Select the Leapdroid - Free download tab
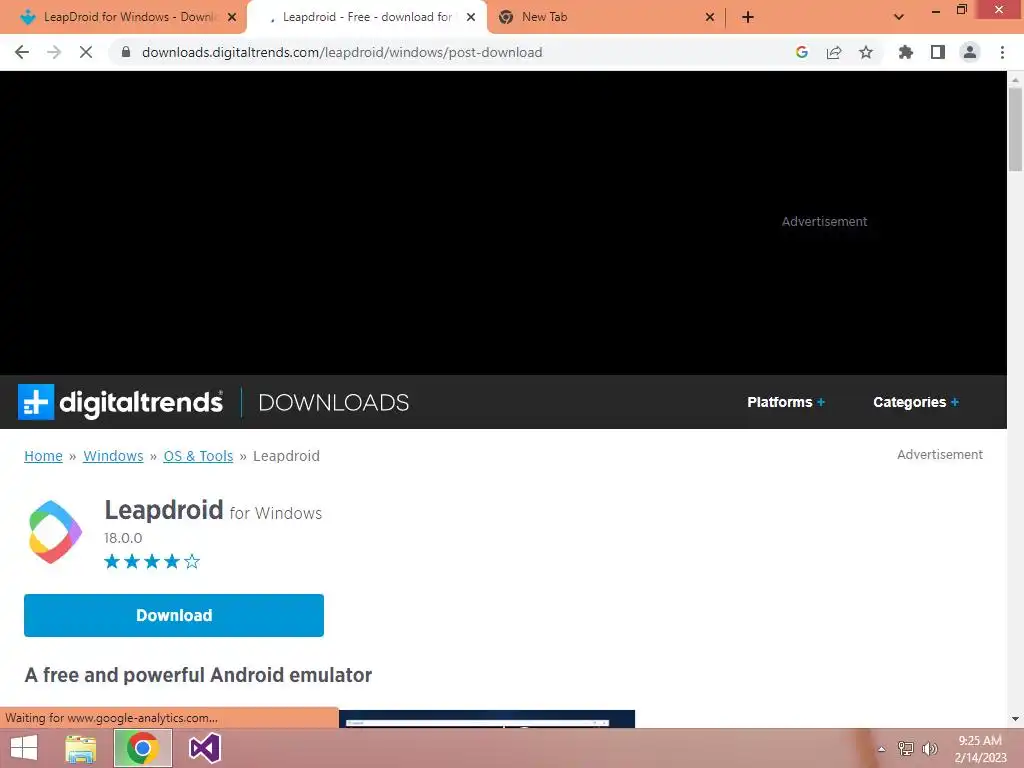1024x768 pixels. tap(366, 17)
